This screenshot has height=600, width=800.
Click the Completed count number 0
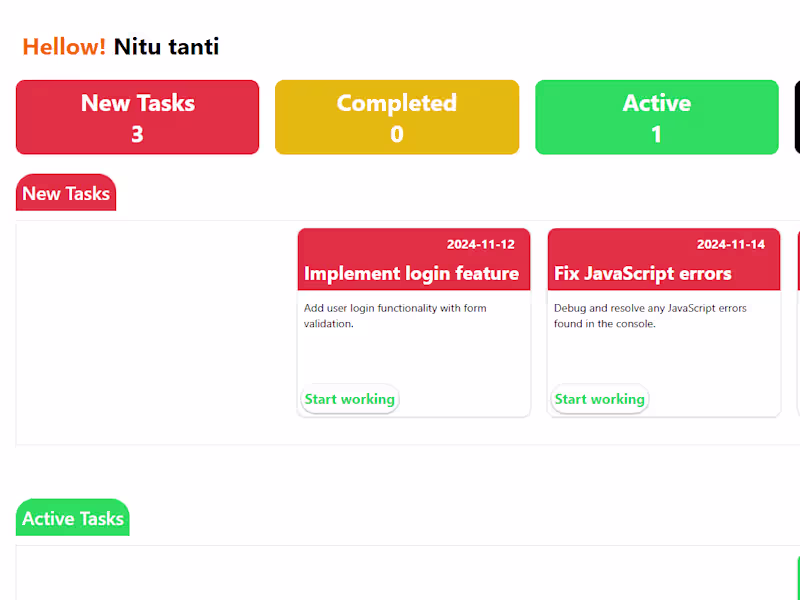click(397, 134)
